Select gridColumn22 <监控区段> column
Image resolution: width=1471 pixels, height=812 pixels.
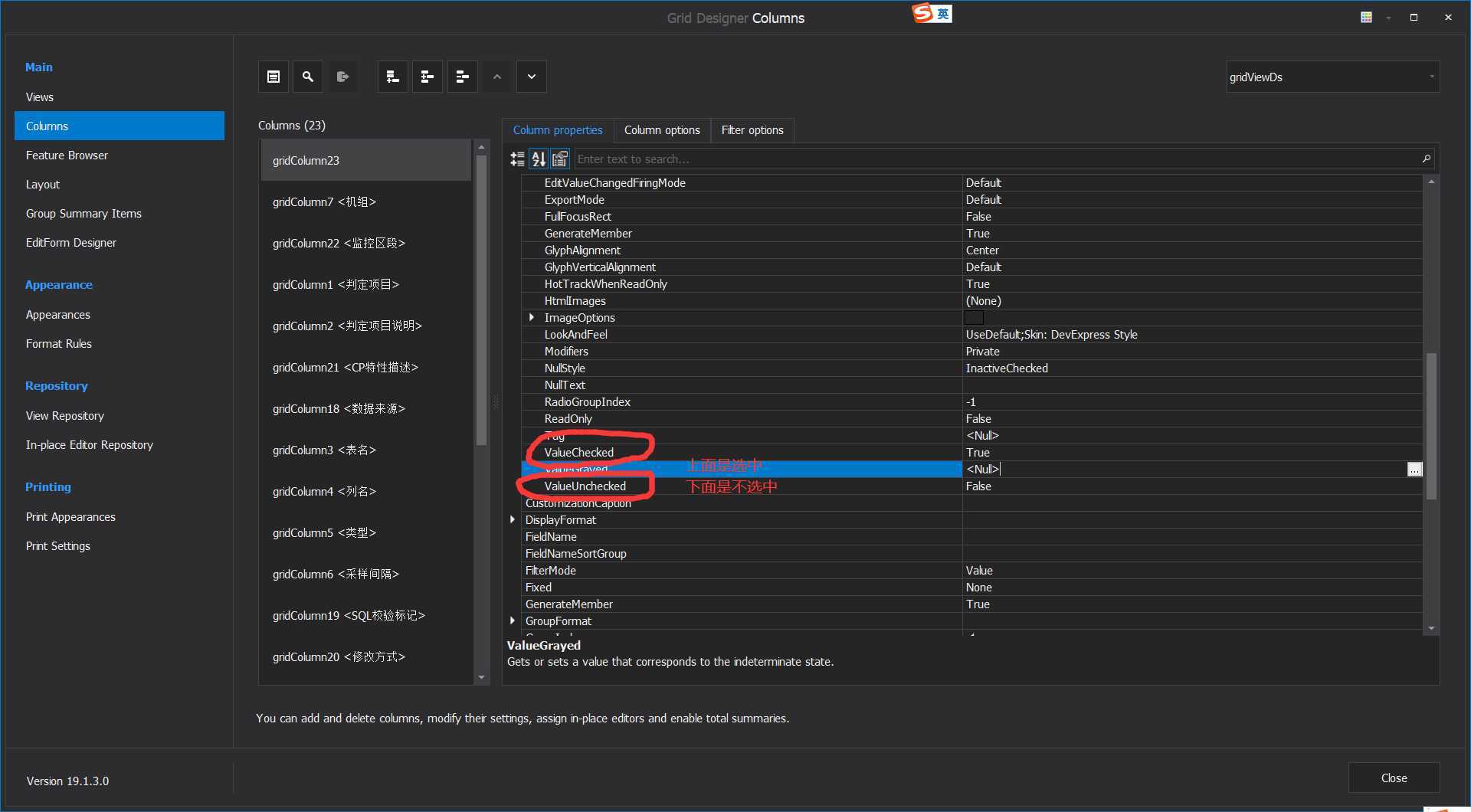tap(366, 243)
